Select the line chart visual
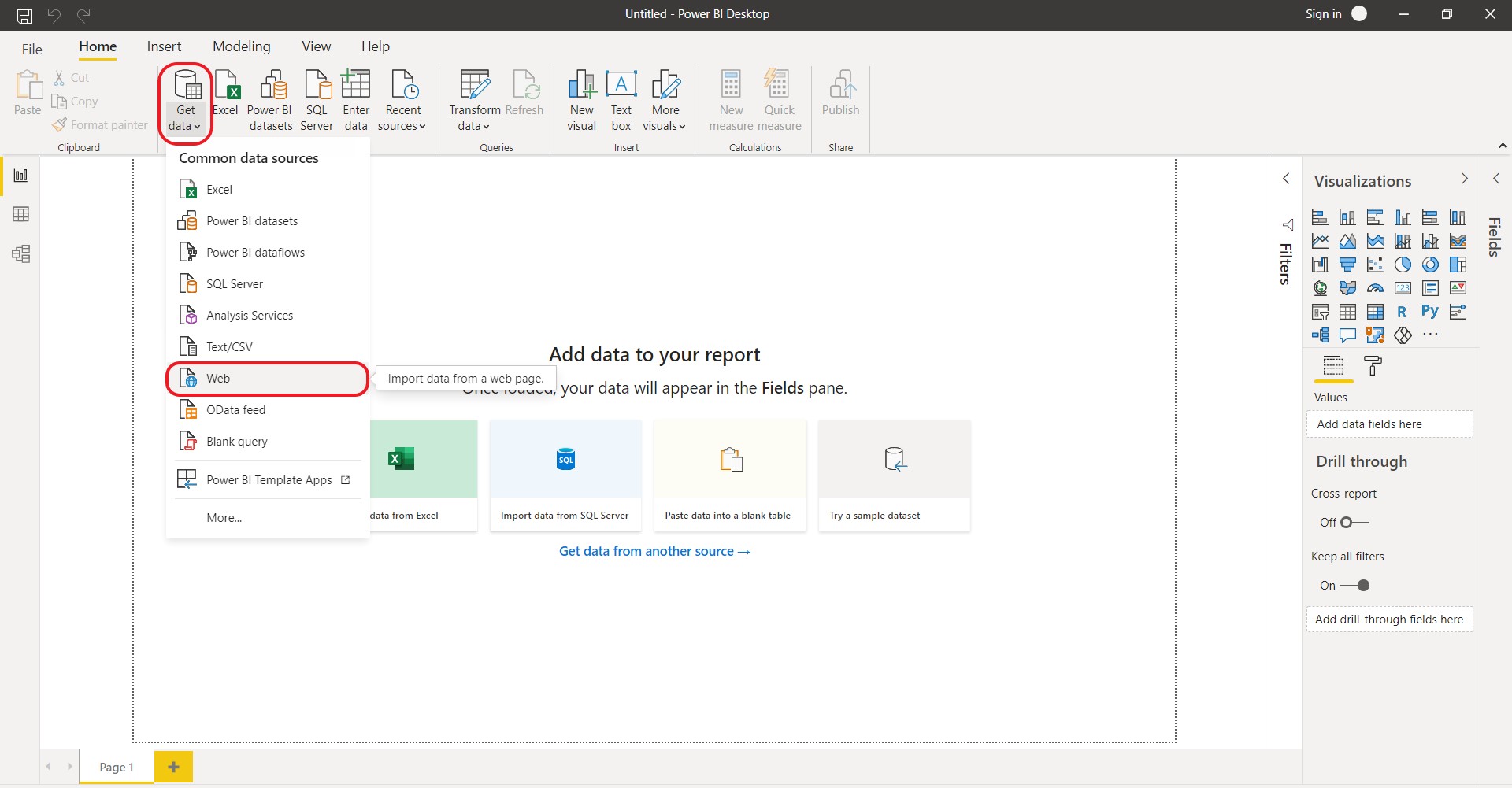 (x=1321, y=241)
